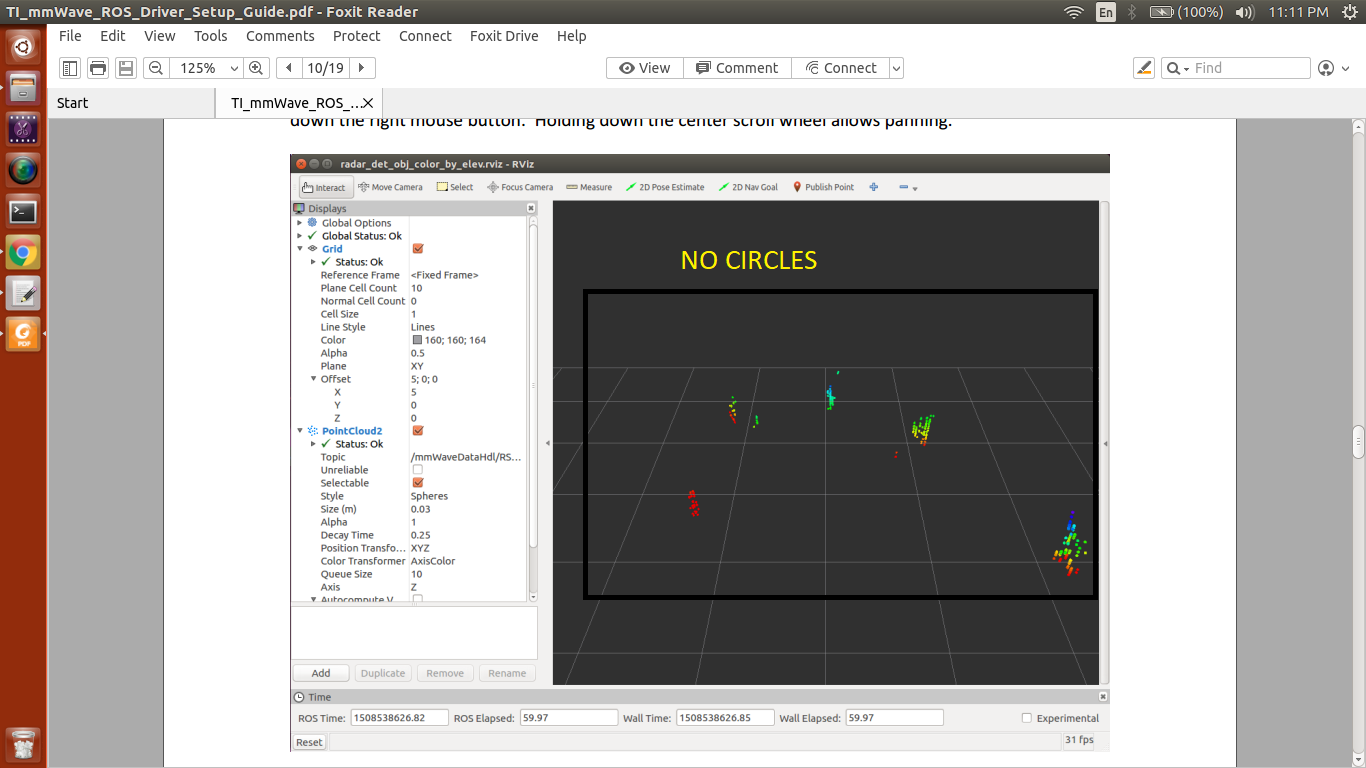Toggle the navigation panel sidebar icon
This screenshot has width=1366, height=768.
point(70,68)
